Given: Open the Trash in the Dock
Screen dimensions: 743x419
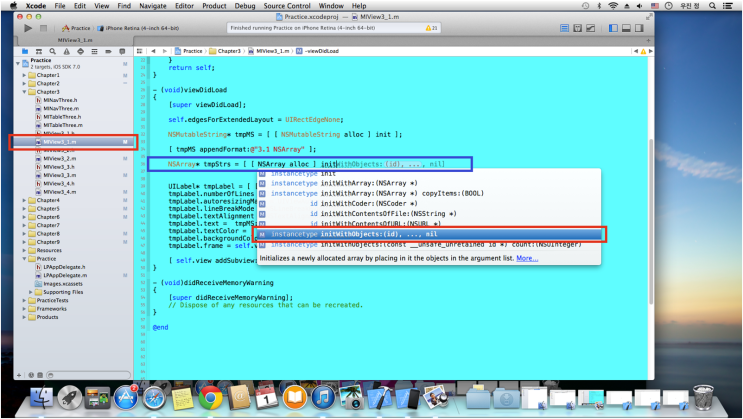Looking at the screenshot, I should 705,397.
